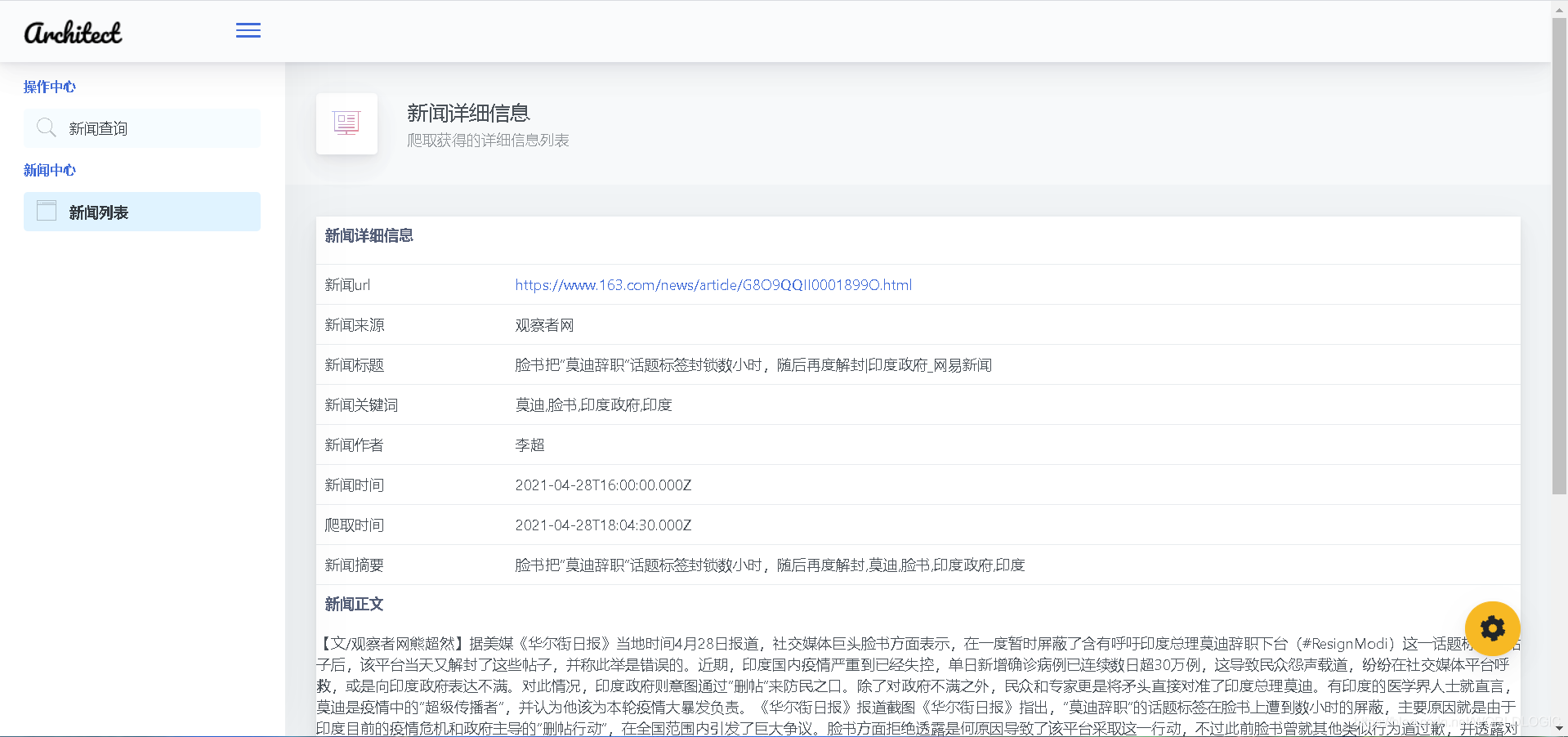The width and height of the screenshot is (1568, 737).
Task: Click the news detail page header icon
Action: (x=346, y=123)
